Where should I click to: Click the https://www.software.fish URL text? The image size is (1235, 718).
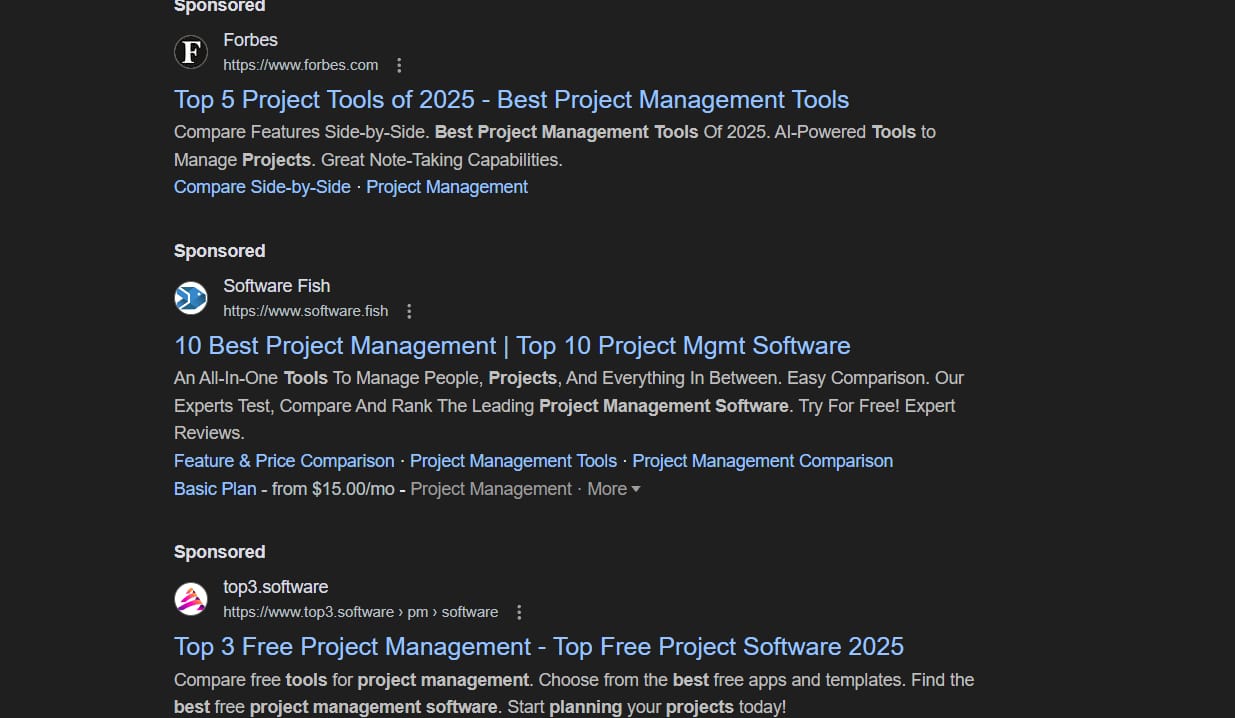(x=305, y=311)
